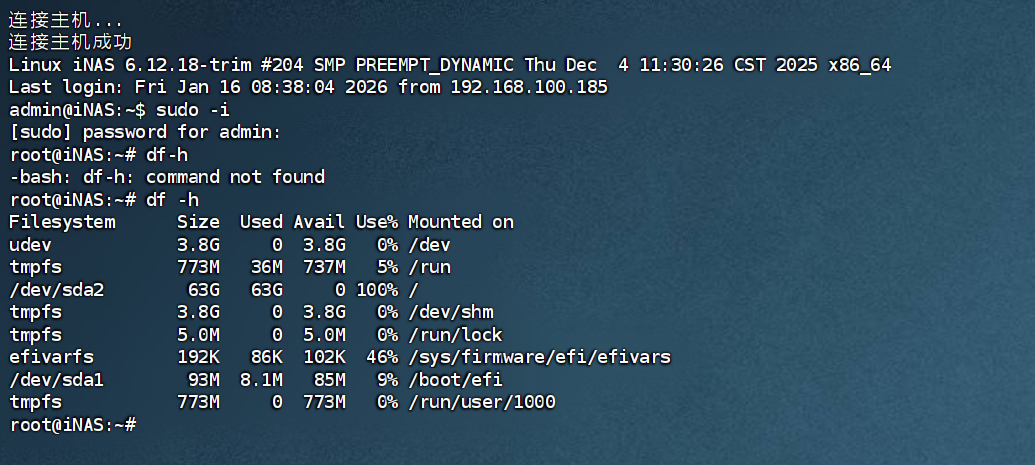1035x465 pixels.
Task: Click the "Mounted on" column header
Action: pos(460,222)
